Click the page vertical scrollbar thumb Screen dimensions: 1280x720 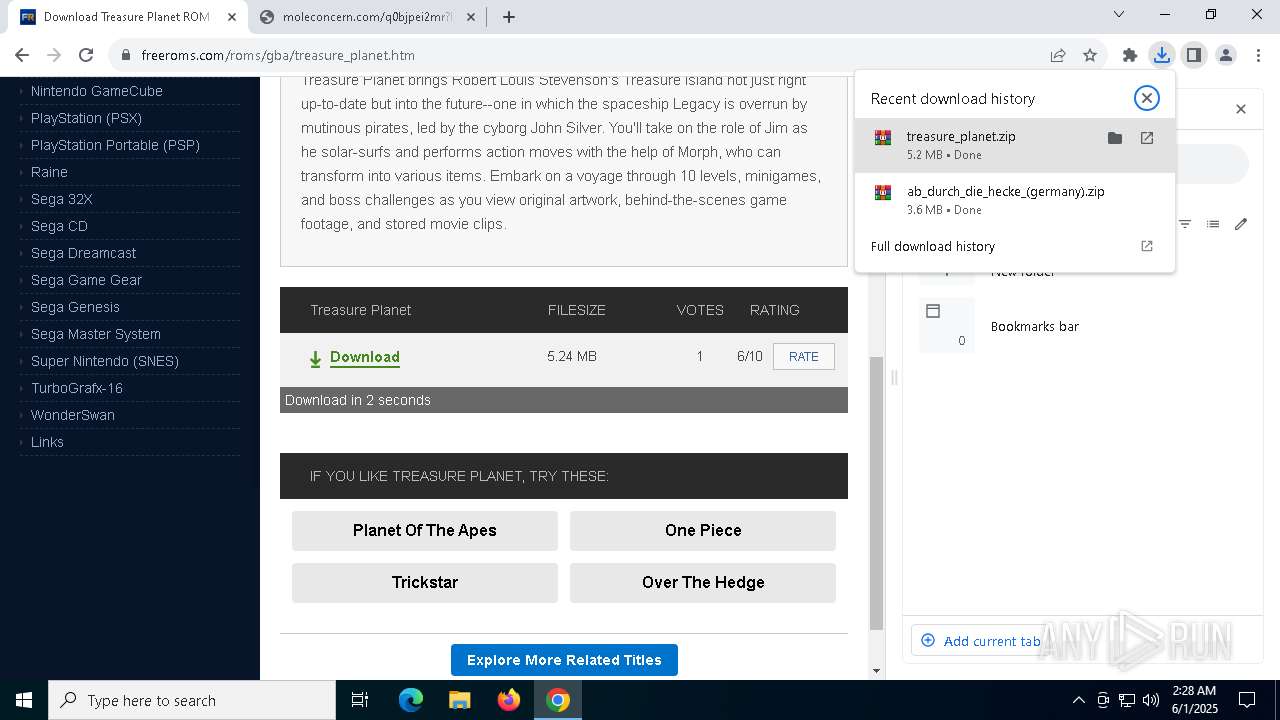point(876,493)
